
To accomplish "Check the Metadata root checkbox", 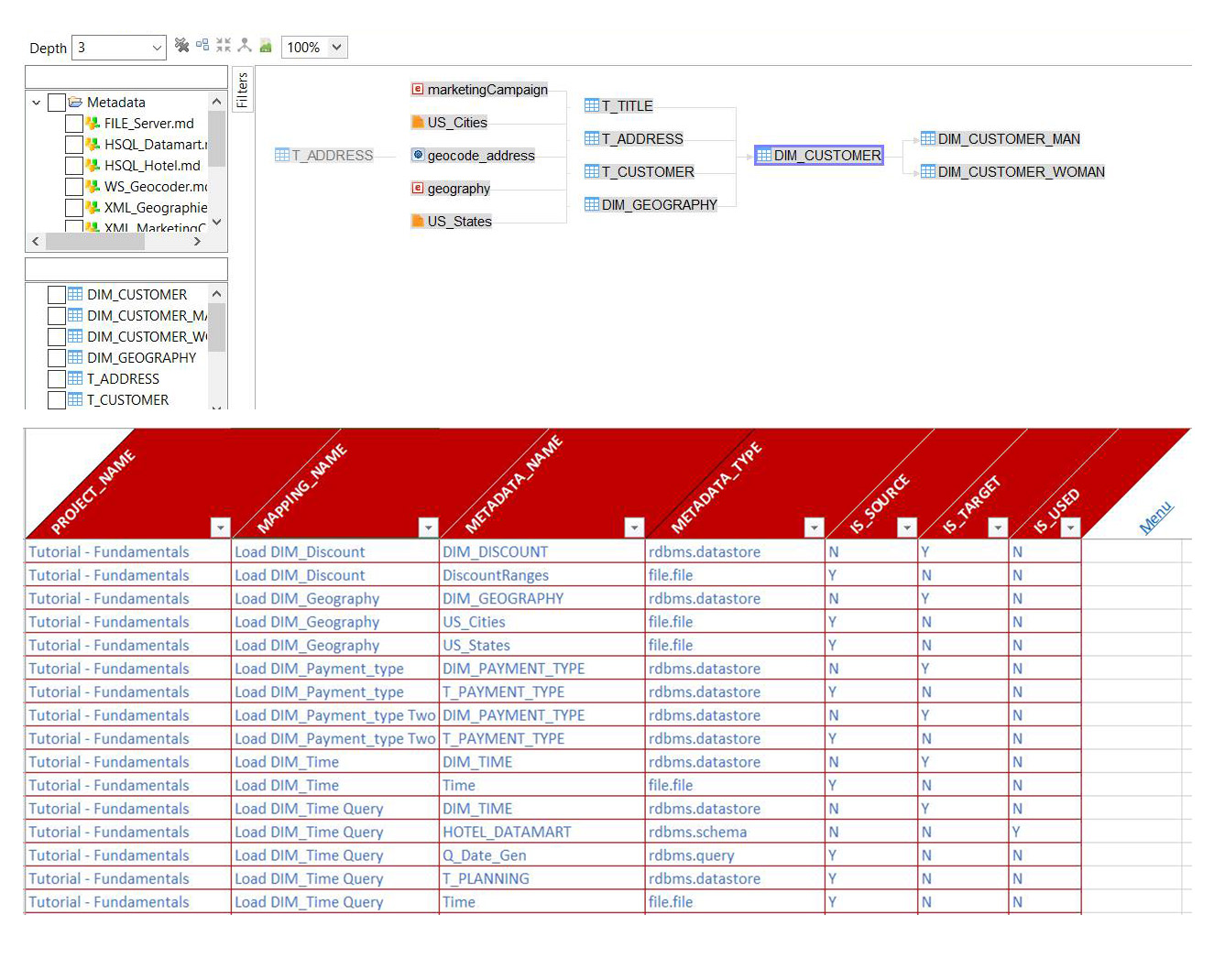I will 56,103.
